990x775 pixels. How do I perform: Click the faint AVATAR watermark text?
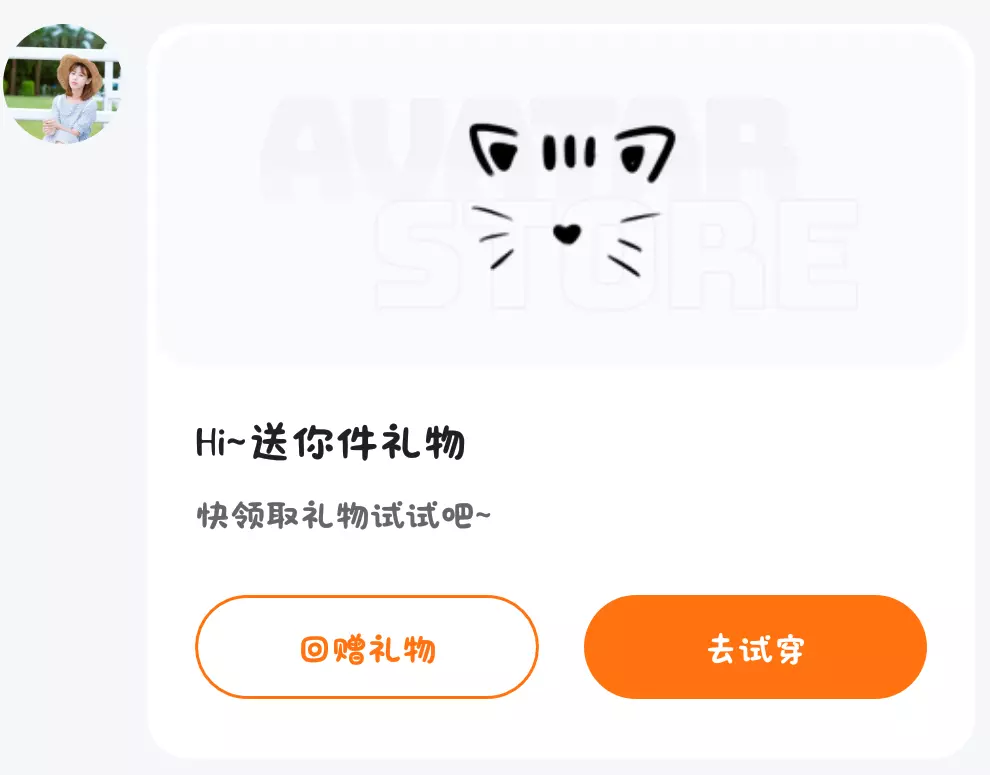527,148
